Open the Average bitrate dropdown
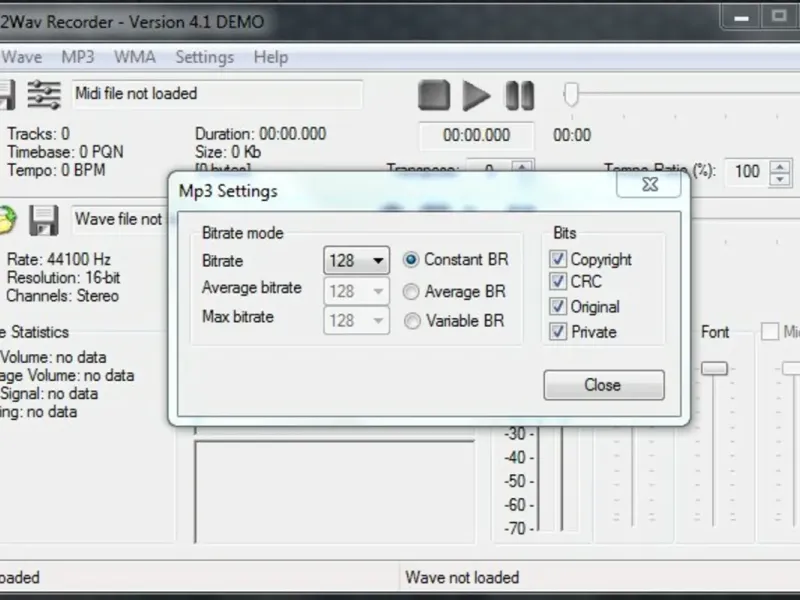 pyautogui.click(x=356, y=291)
